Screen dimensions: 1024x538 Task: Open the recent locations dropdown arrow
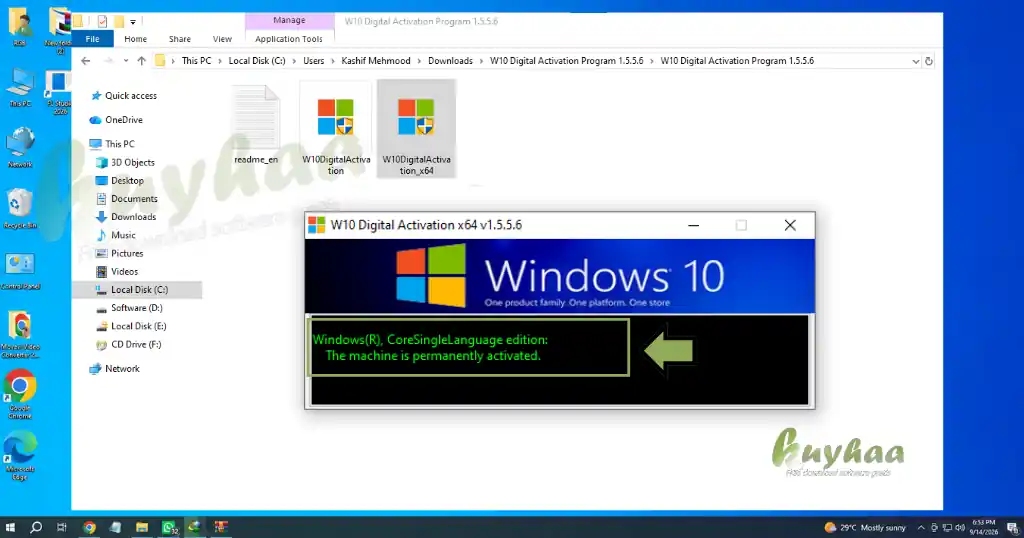tap(125, 61)
